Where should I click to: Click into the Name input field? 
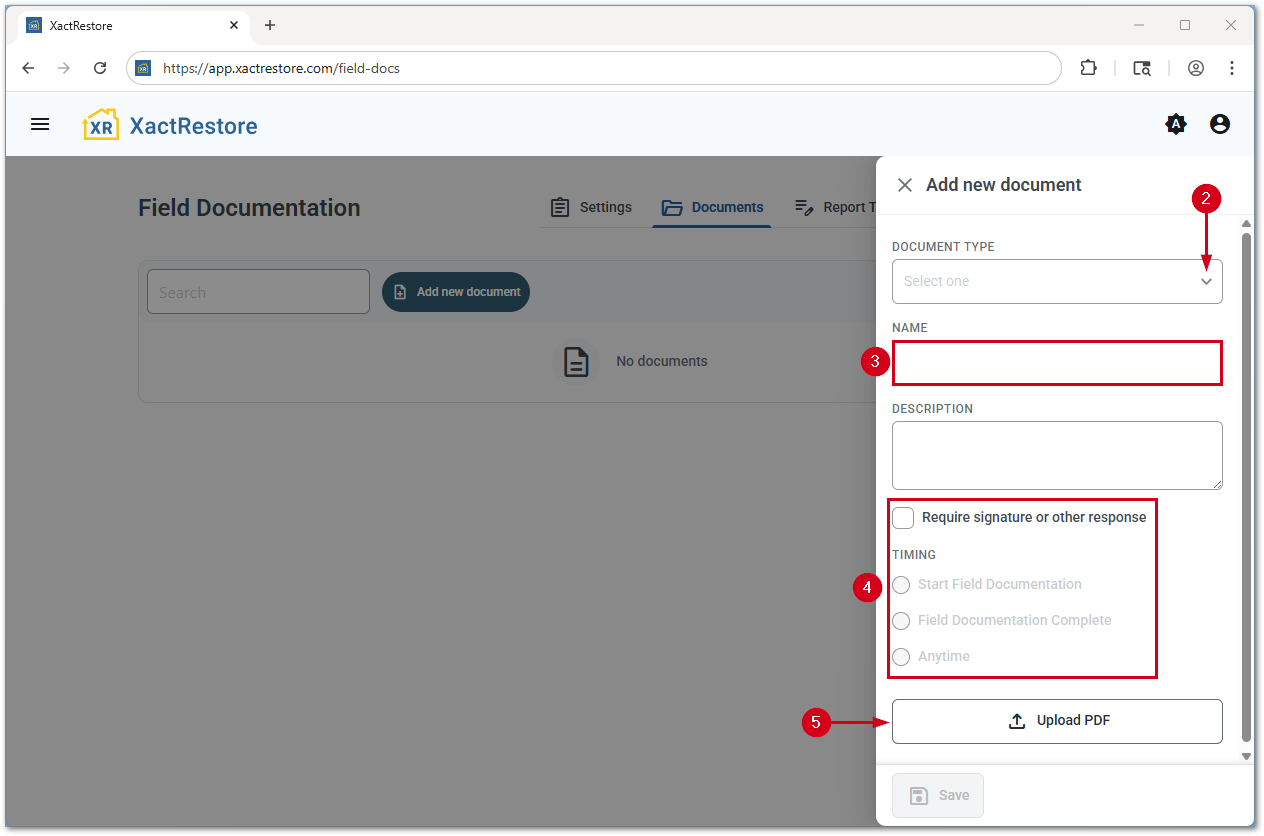click(x=1057, y=363)
